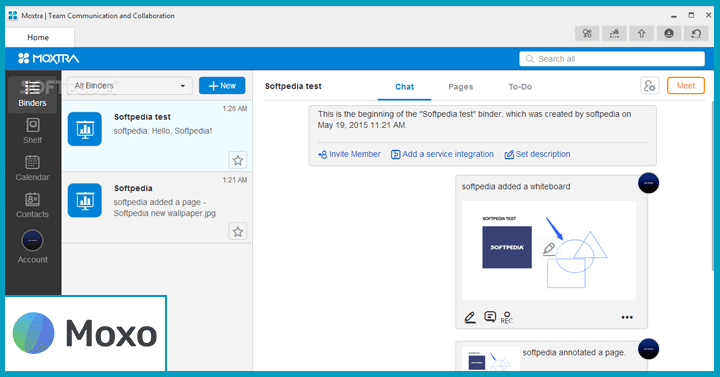Viewport: 720px width, 377px height.
Task: Open binder settings icon next to Meet
Action: [x=649, y=85]
